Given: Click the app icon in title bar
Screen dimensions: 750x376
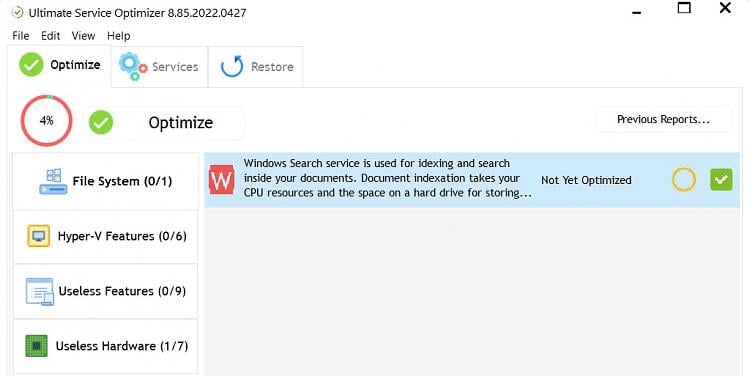Looking at the screenshot, I should 17,12.
